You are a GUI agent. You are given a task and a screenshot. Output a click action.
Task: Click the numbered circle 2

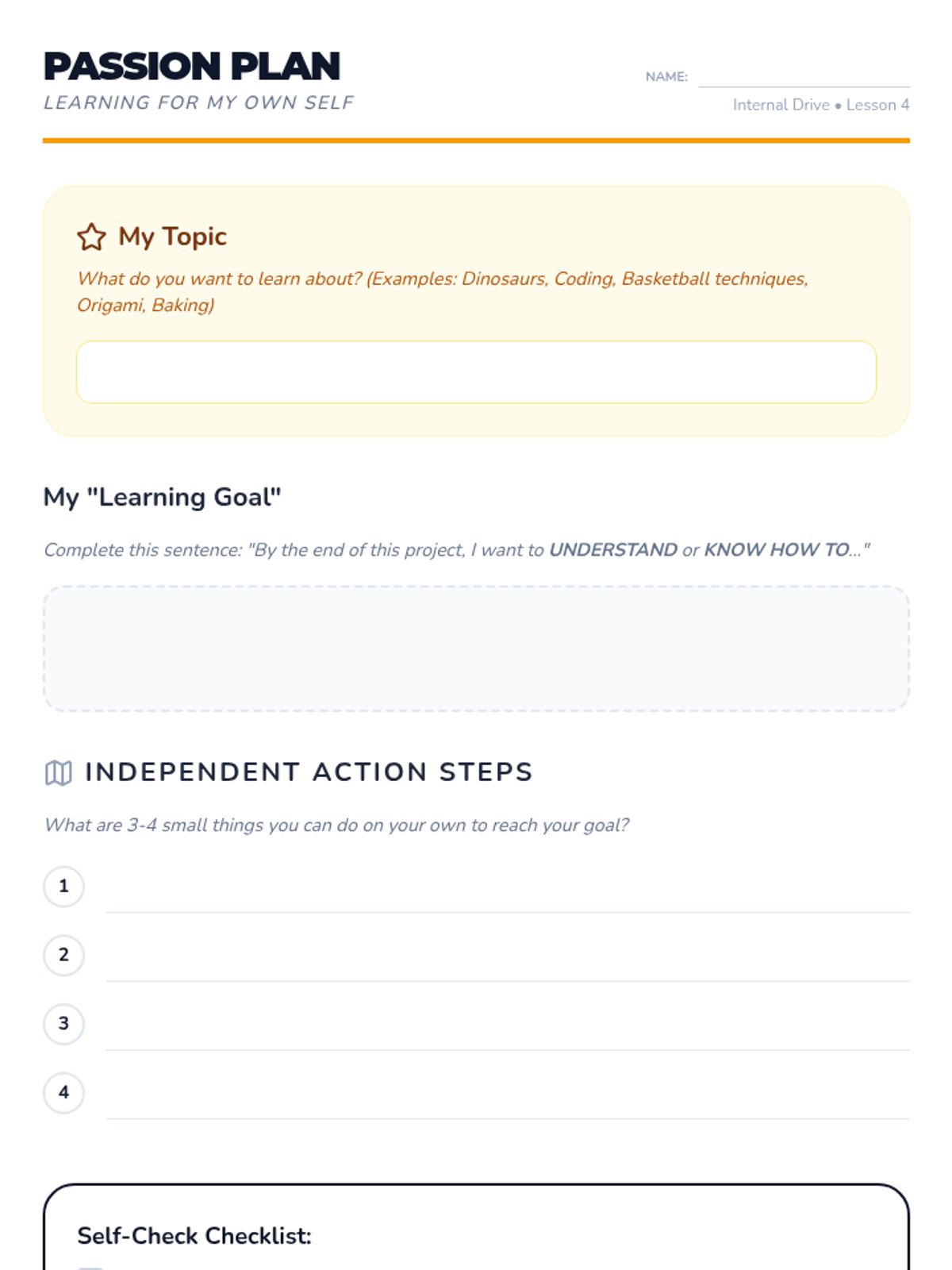point(63,955)
